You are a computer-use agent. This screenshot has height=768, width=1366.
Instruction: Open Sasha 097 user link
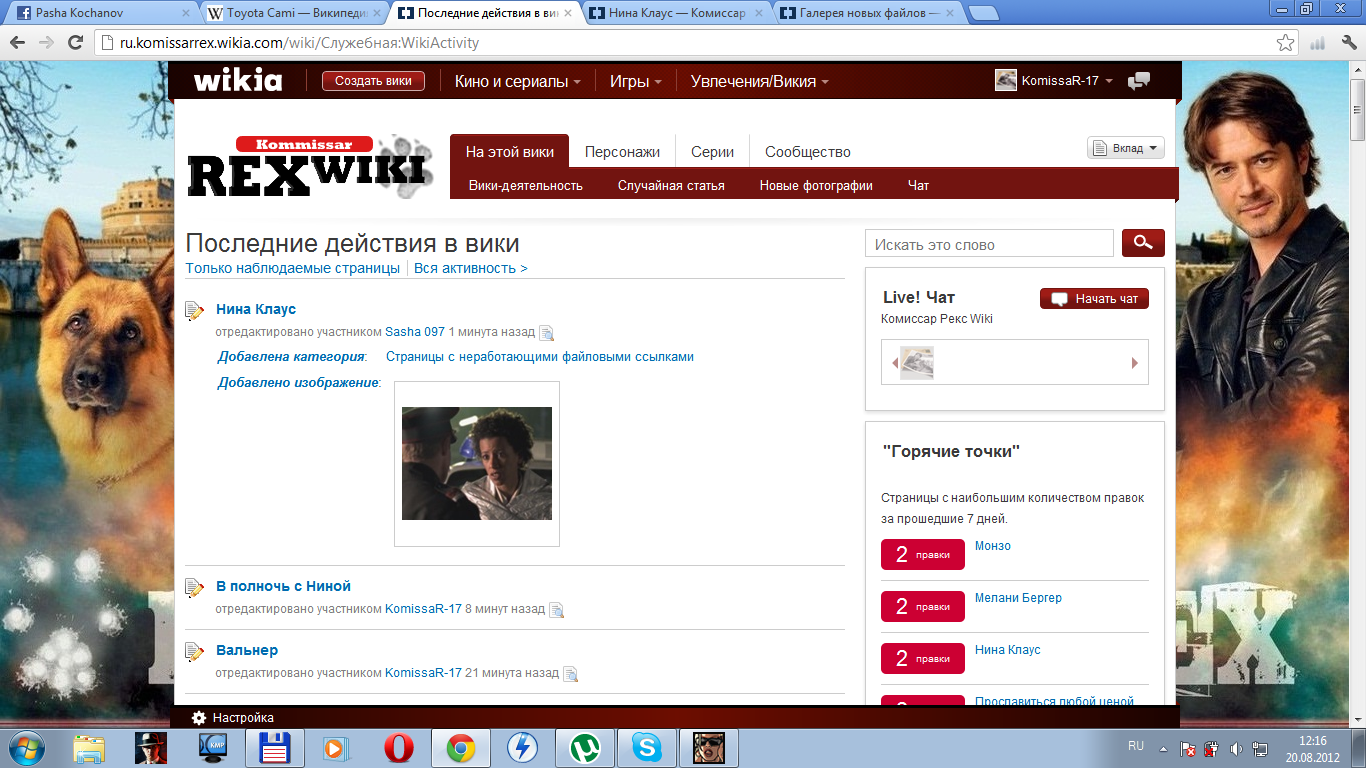(415, 332)
